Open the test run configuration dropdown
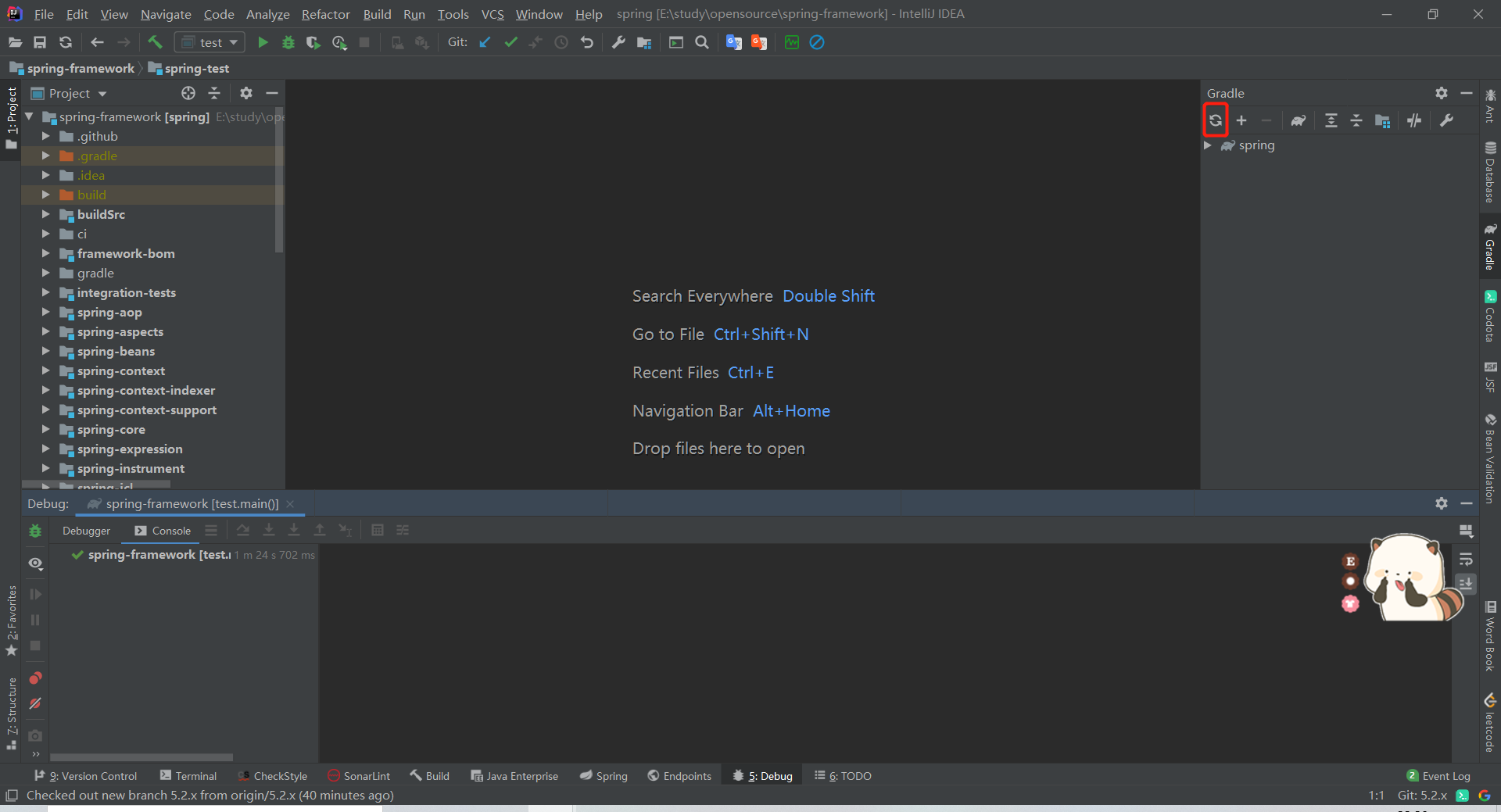 coord(210,42)
